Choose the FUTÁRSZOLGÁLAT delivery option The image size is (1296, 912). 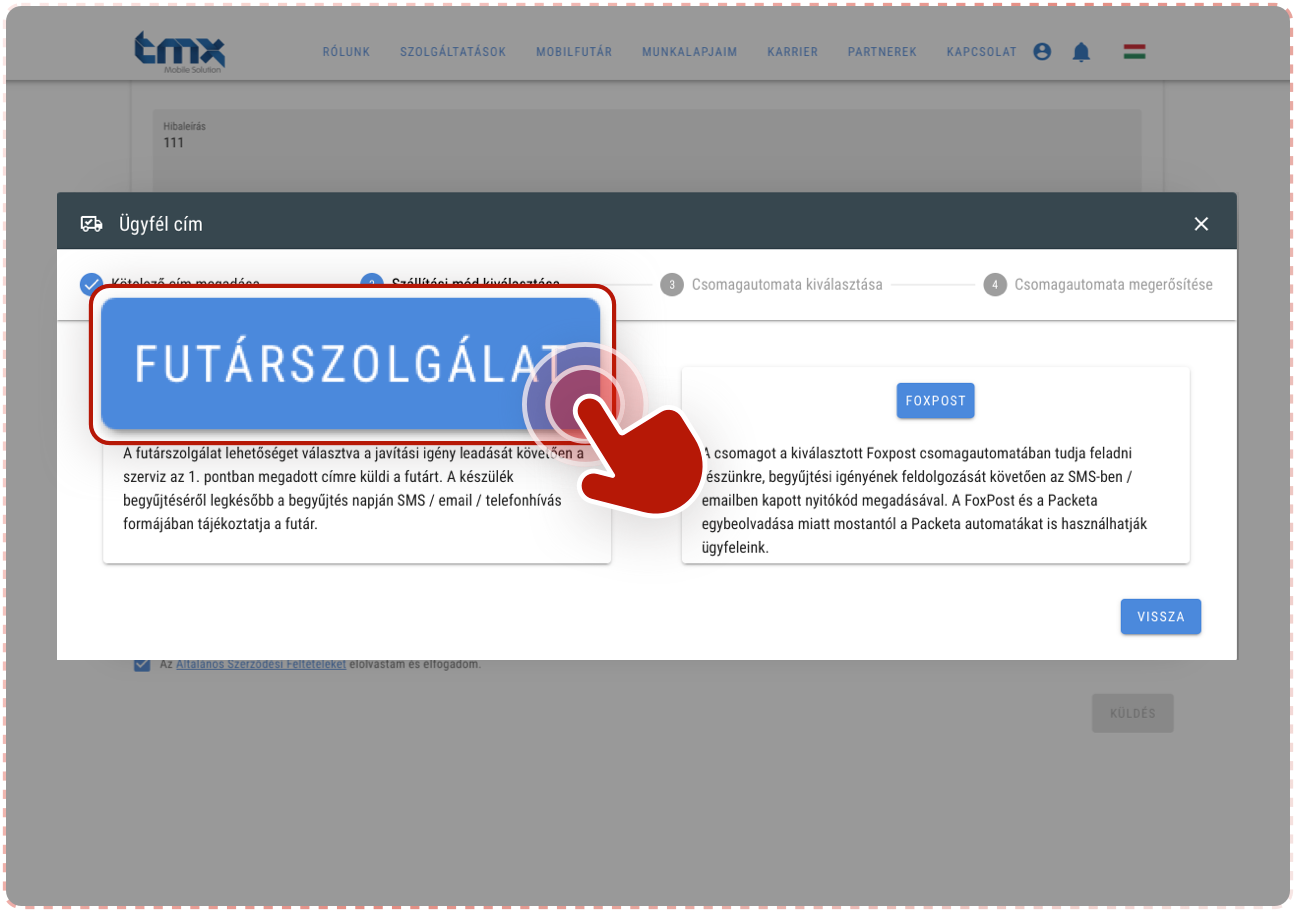pyautogui.click(x=350, y=364)
